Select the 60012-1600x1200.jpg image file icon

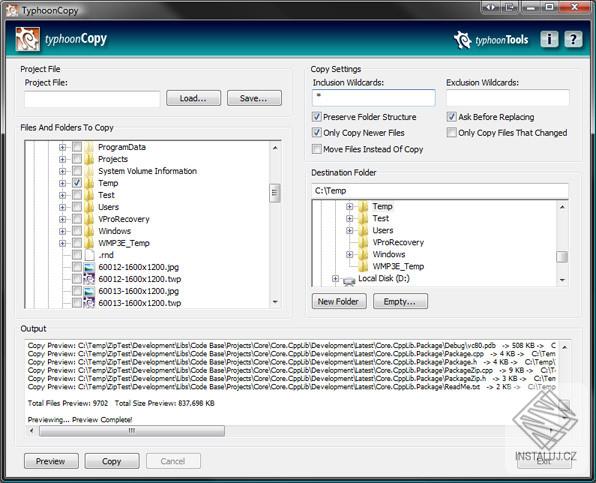[x=89, y=267]
